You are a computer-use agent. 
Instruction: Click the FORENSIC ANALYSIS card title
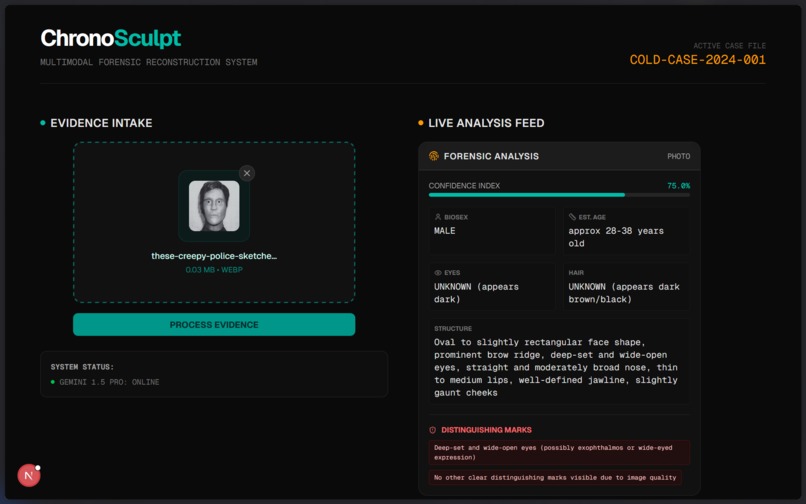pos(491,156)
